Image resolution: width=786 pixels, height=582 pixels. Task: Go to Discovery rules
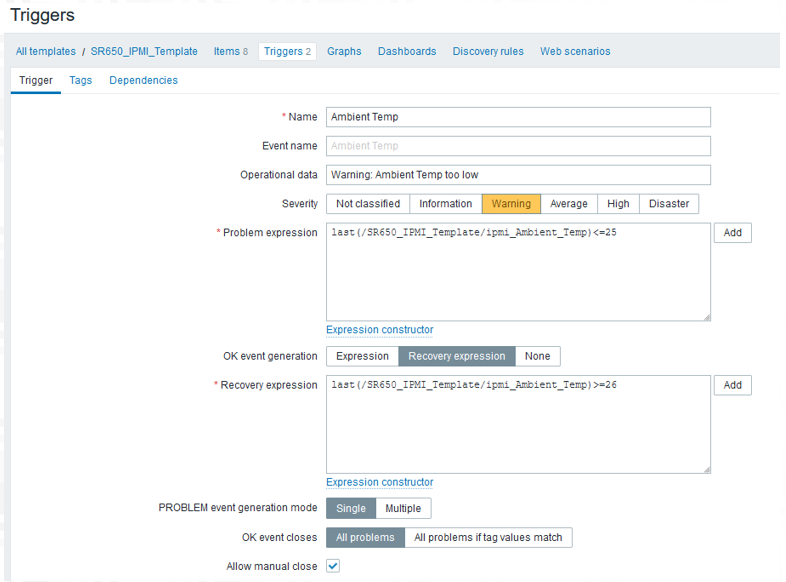point(488,51)
